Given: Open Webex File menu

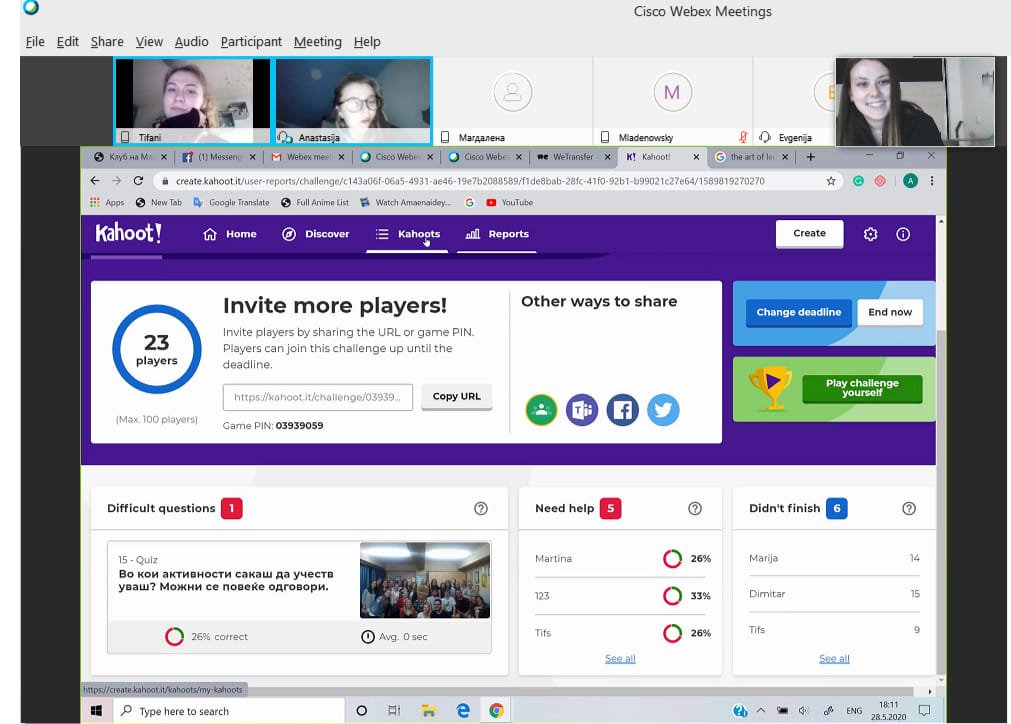Looking at the screenshot, I should pos(35,42).
